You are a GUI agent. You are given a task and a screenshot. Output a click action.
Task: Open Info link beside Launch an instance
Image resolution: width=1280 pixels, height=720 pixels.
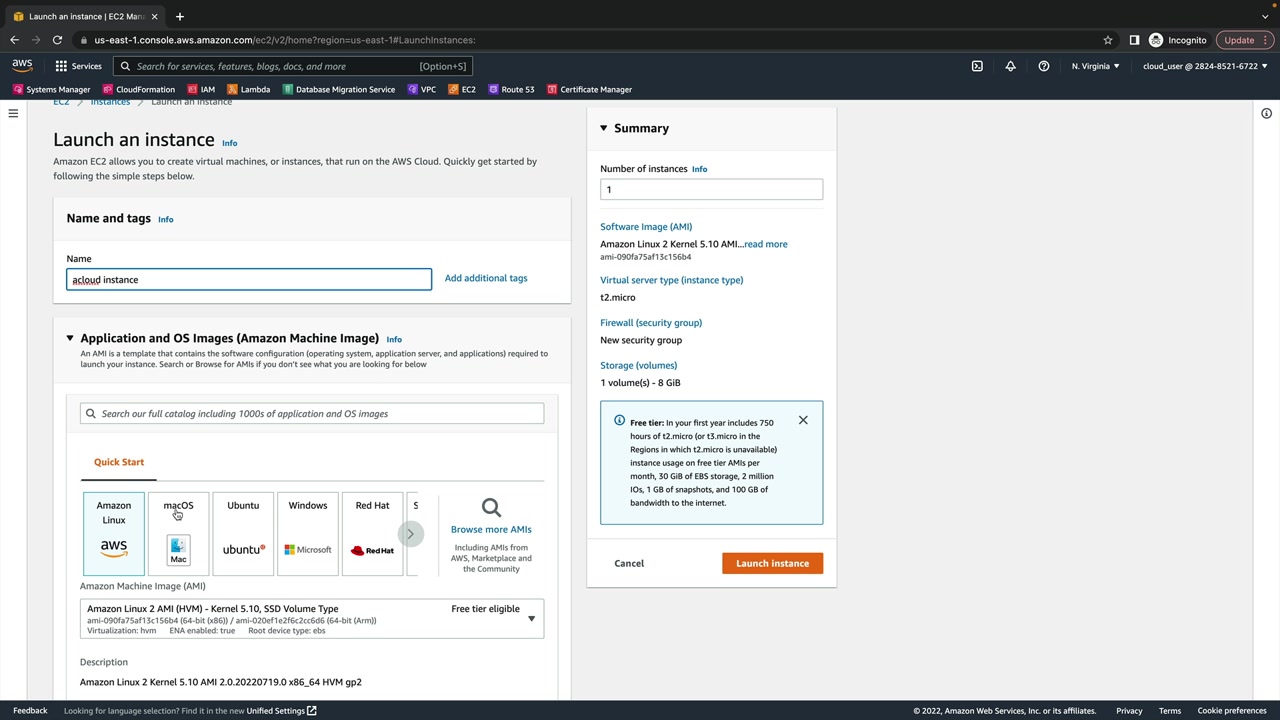tap(229, 143)
